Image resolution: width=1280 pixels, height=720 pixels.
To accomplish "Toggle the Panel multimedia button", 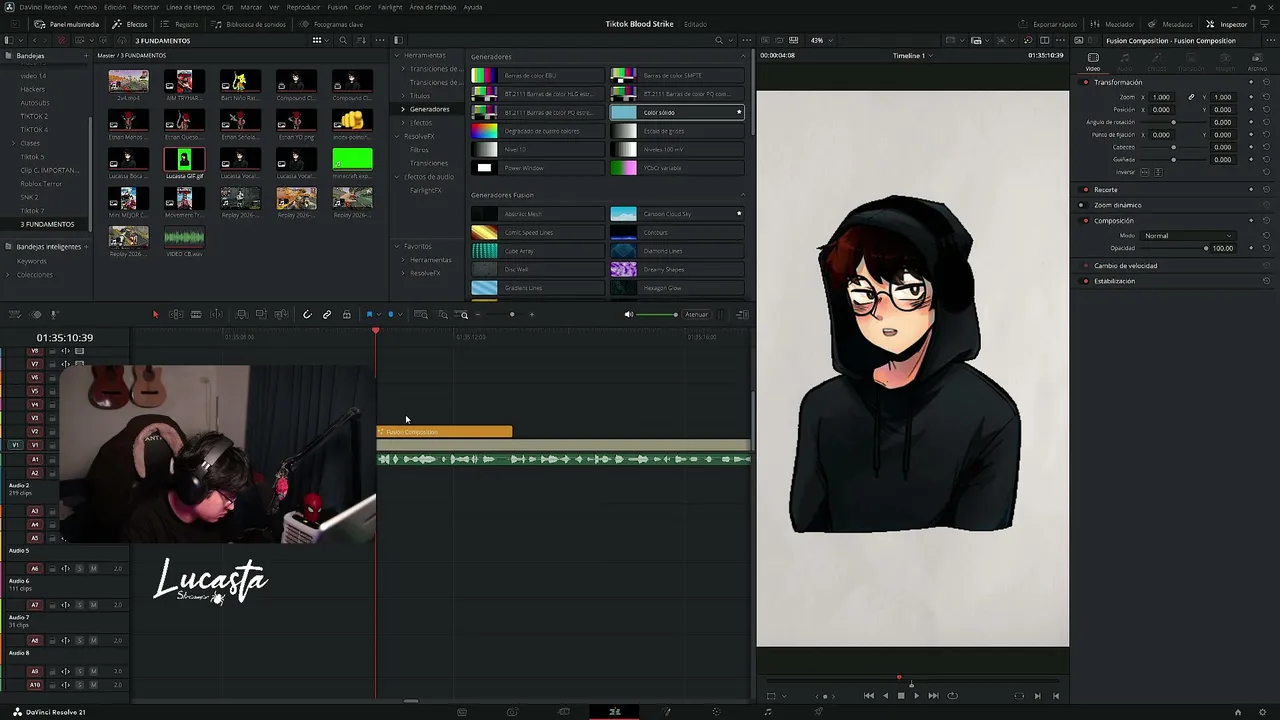I will 68,24.
